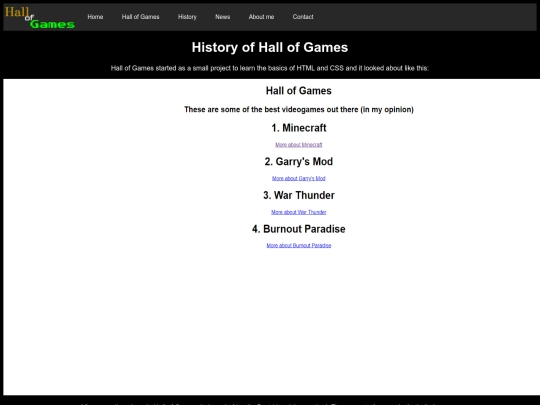Click the white-box 'Hall of Games' title
This screenshot has height=405, width=540.
tap(299, 91)
